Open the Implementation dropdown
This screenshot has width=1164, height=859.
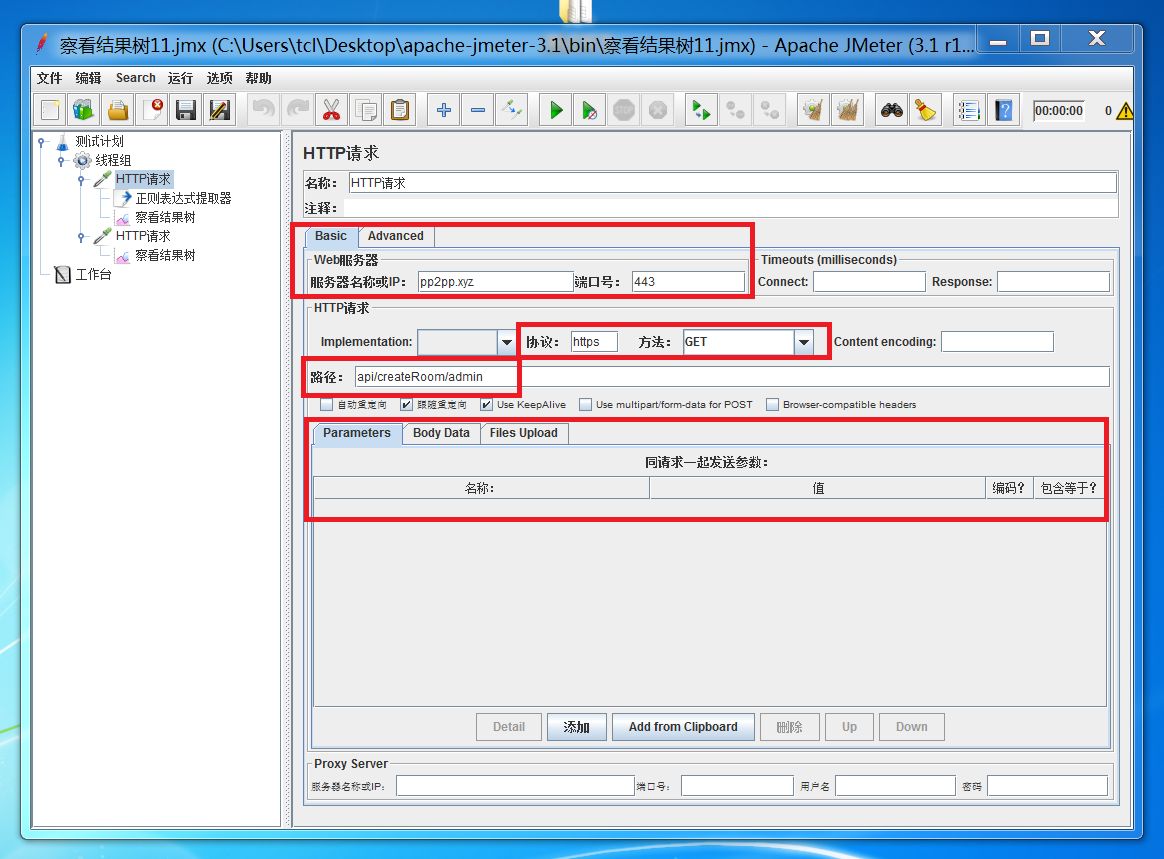506,342
